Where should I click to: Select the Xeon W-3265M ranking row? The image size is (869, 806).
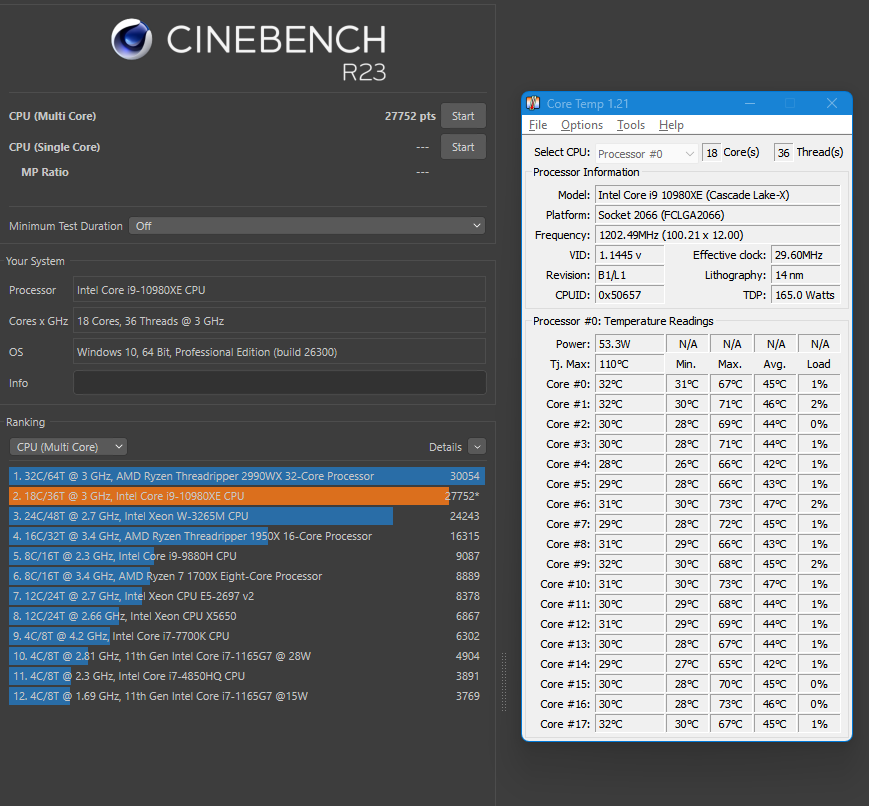[x=247, y=516]
